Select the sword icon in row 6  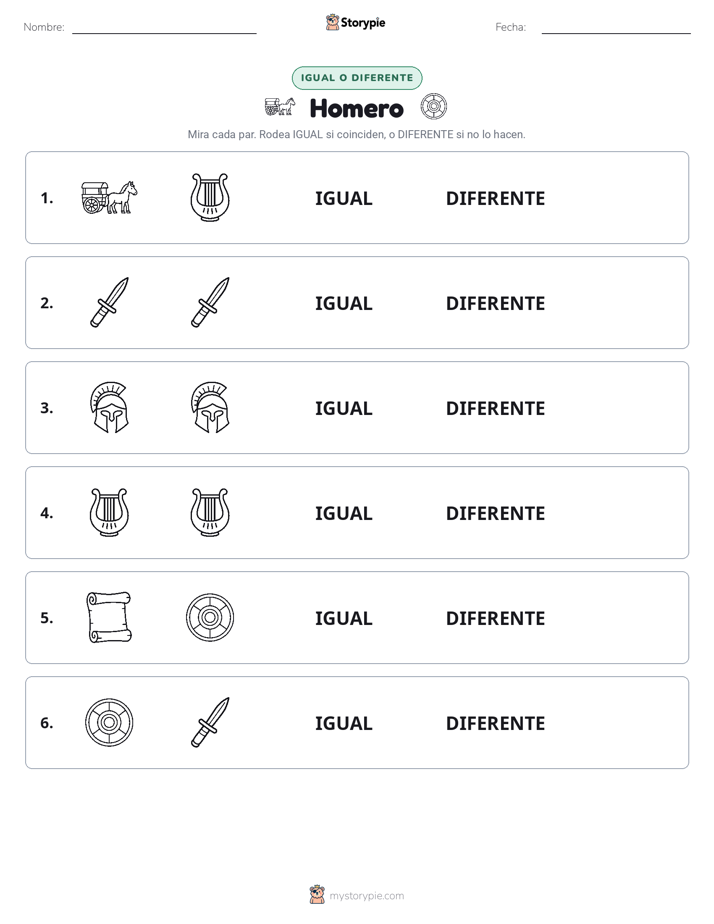[210, 722]
